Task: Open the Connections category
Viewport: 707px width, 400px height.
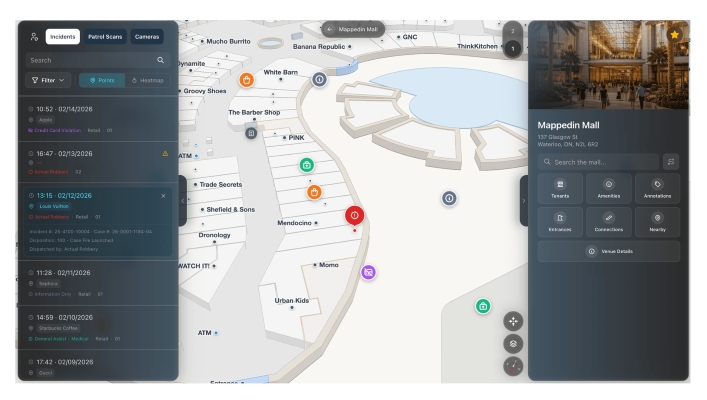Action: (x=609, y=222)
